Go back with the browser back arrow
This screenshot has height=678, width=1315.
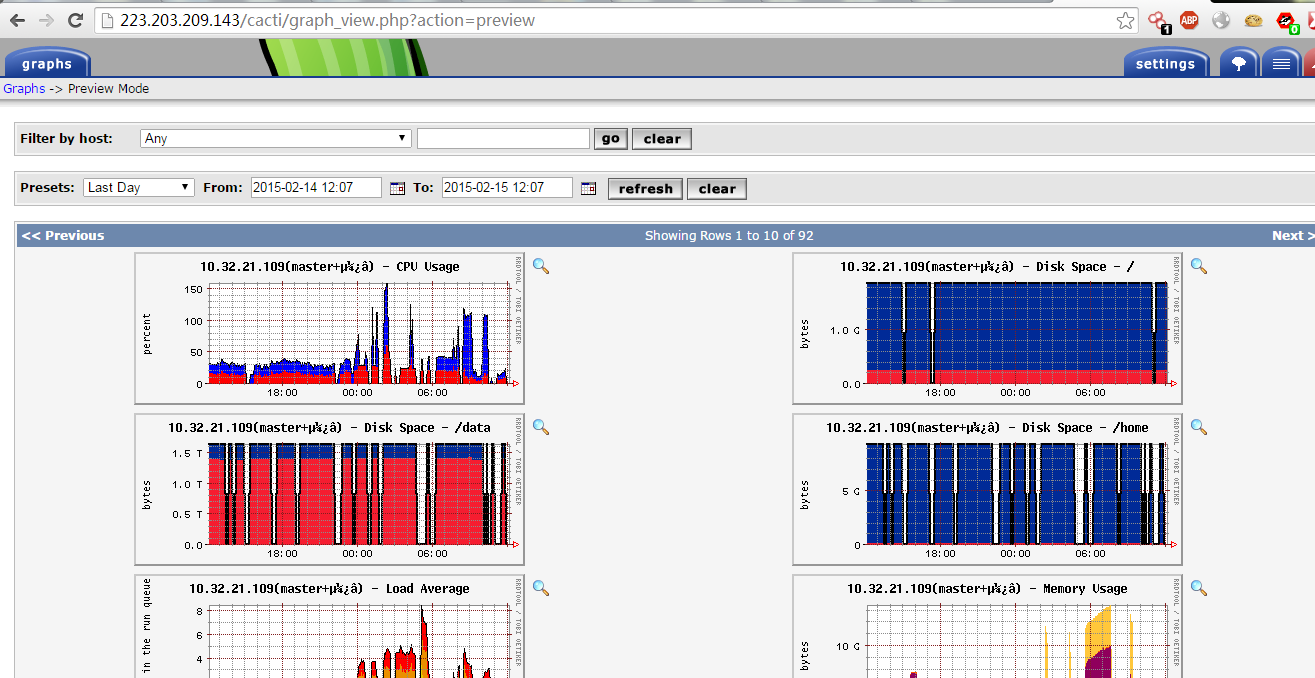[17, 20]
